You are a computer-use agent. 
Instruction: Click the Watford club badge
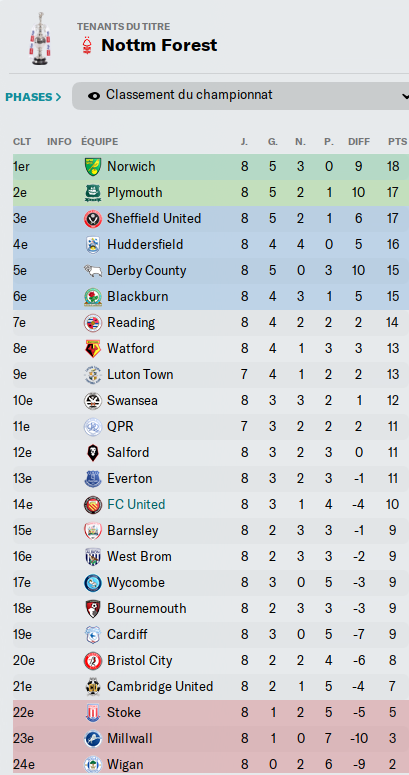pos(92,348)
